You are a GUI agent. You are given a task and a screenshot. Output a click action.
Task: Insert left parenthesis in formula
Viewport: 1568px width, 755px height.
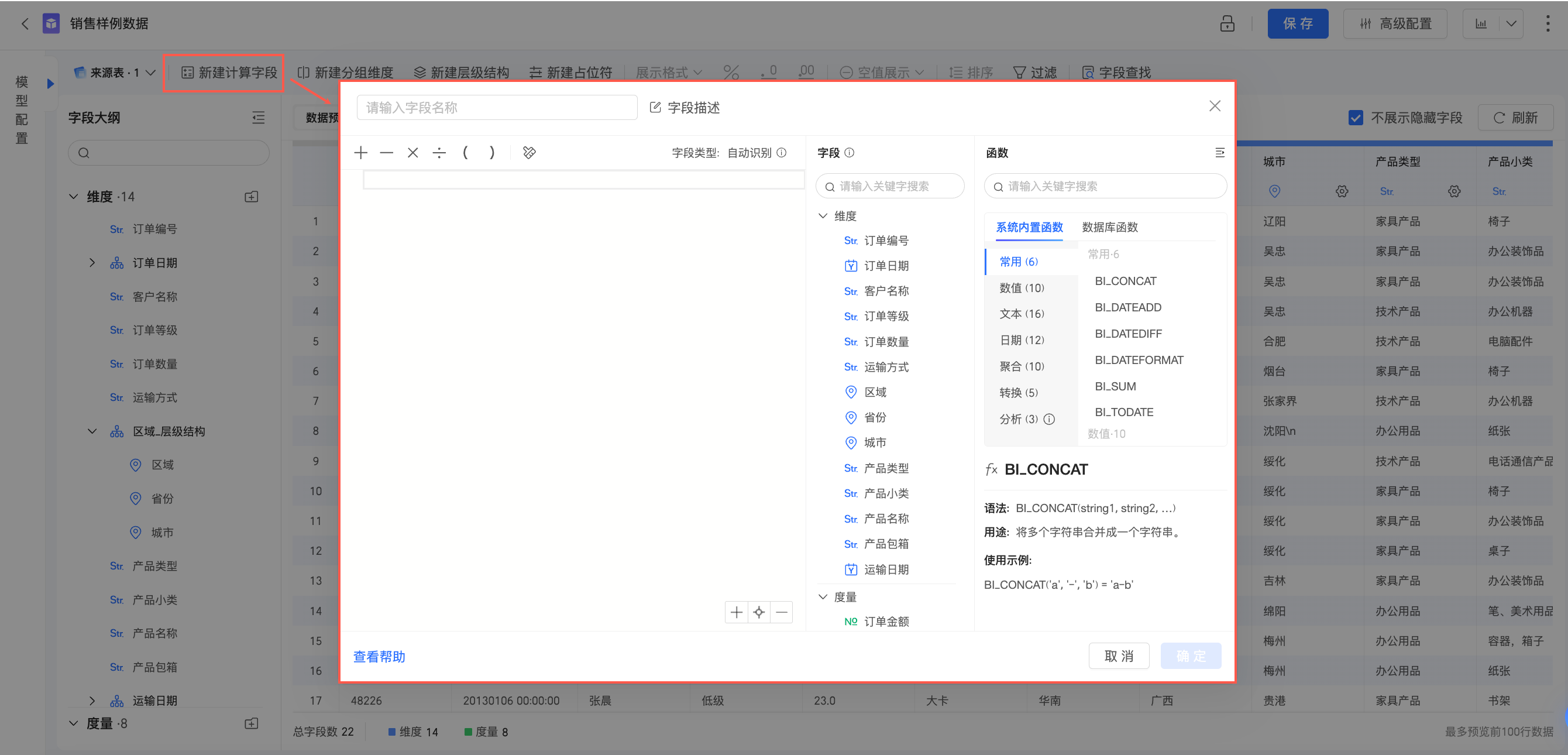(x=465, y=153)
